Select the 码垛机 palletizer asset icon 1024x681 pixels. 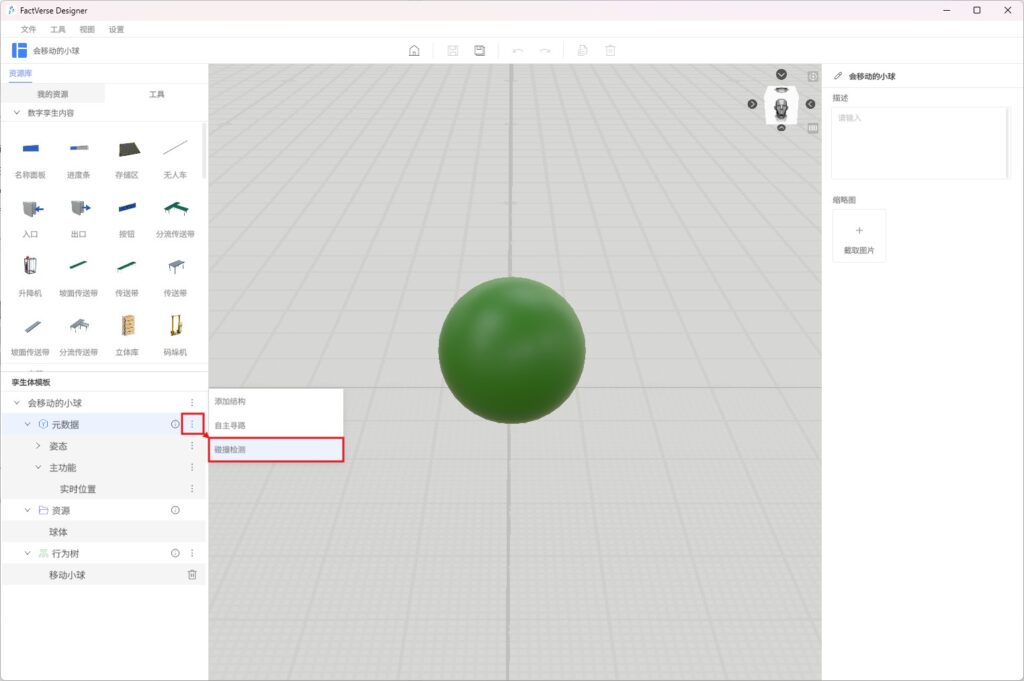[x=178, y=326]
